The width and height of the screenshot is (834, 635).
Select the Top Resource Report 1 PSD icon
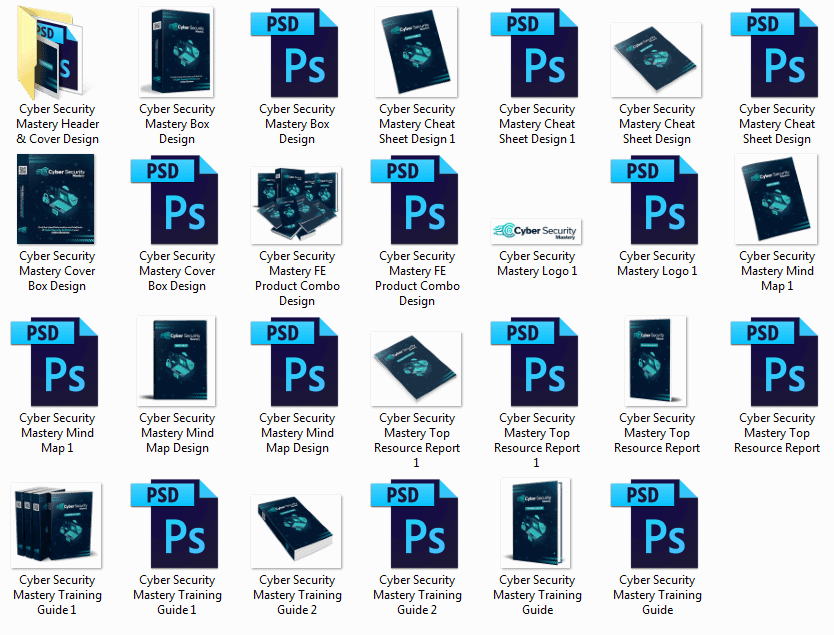tap(535, 362)
